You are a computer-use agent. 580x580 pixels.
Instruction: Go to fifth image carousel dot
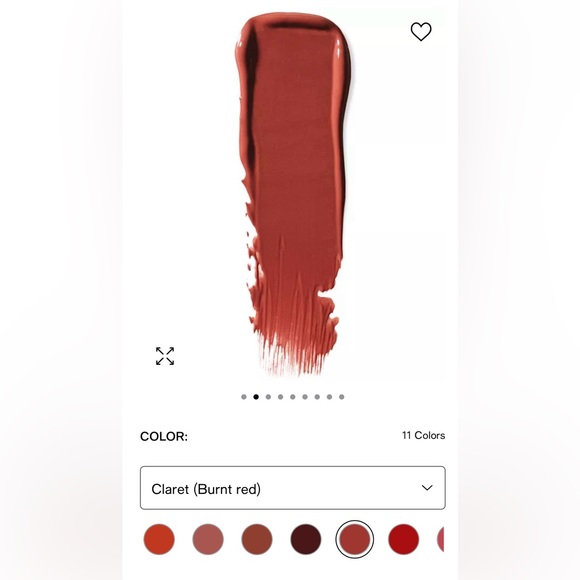click(293, 397)
